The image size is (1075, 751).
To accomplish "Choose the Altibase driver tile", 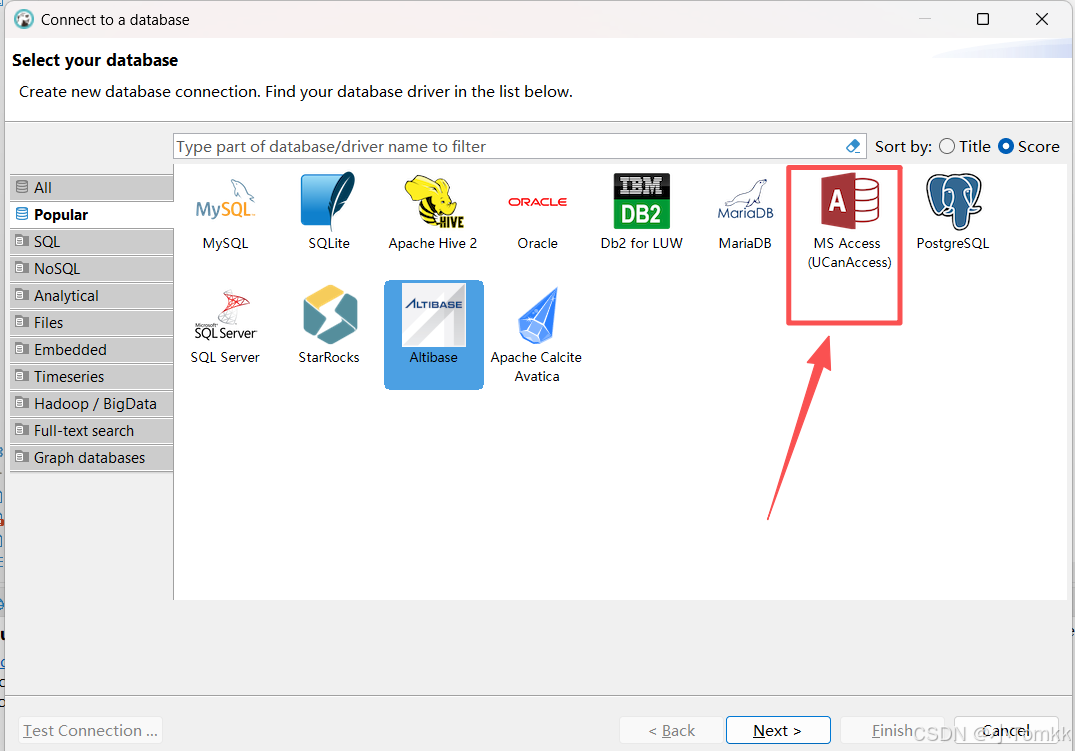I will click(x=433, y=335).
